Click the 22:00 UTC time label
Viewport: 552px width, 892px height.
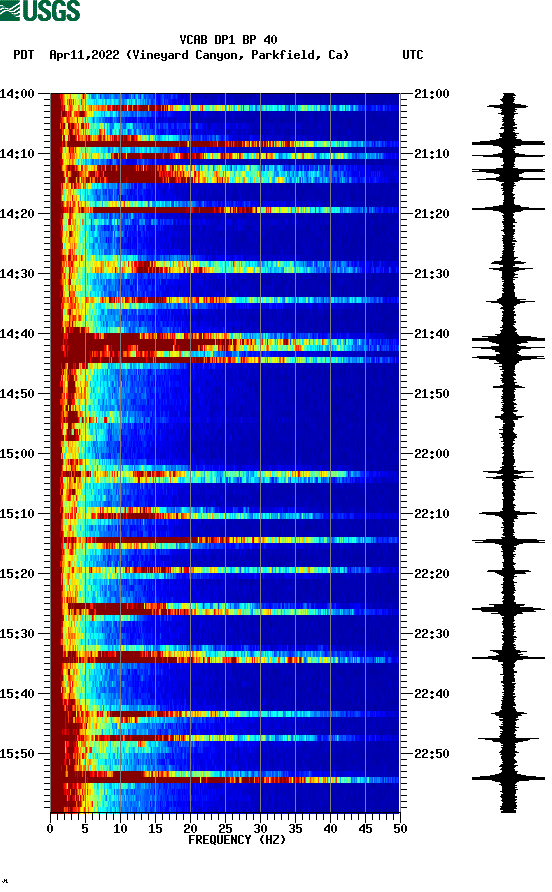point(432,454)
